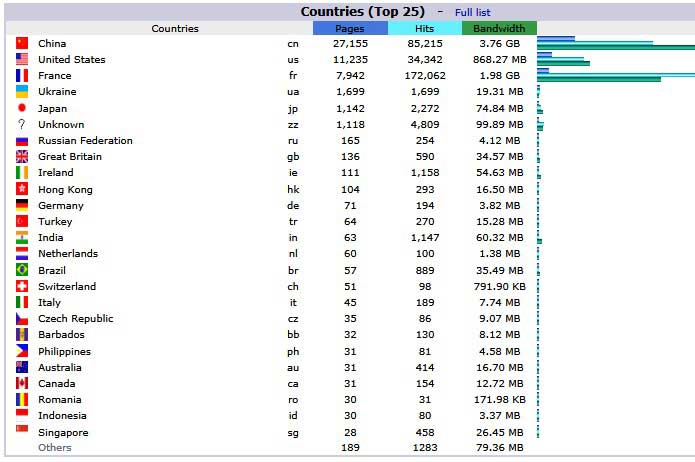This screenshot has height=462, width=695.
Task: Click Switzerland's 791.90 KB bandwidth value
Action: [x=500, y=286]
